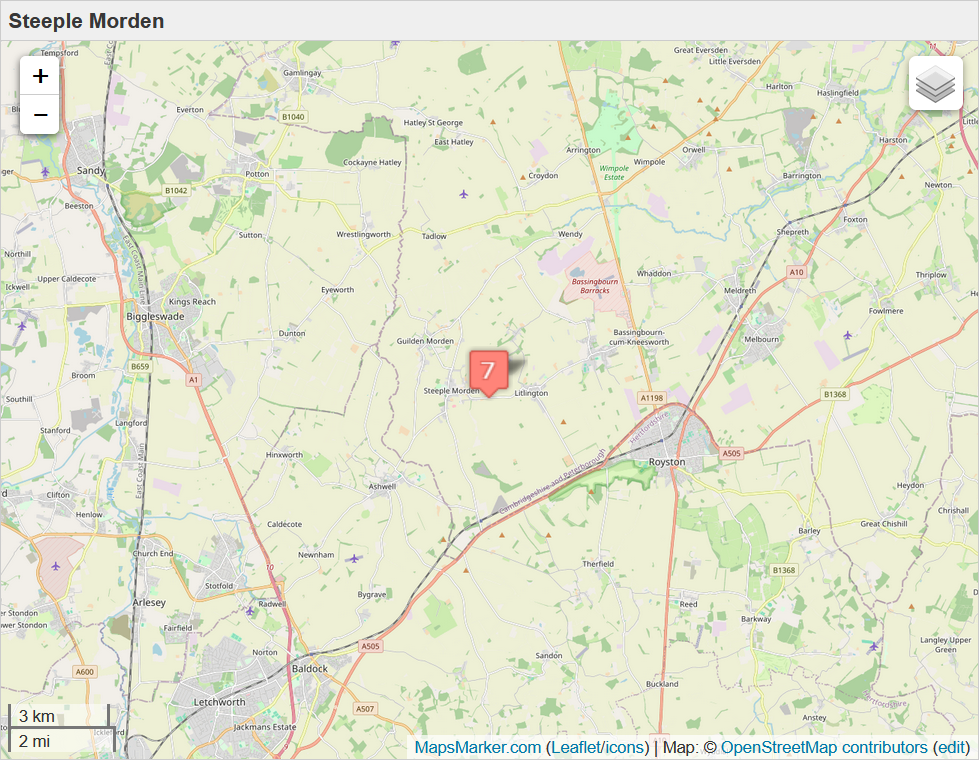The width and height of the screenshot is (979, 760).
Task: Click the Baldock town label
Action: 310,669
